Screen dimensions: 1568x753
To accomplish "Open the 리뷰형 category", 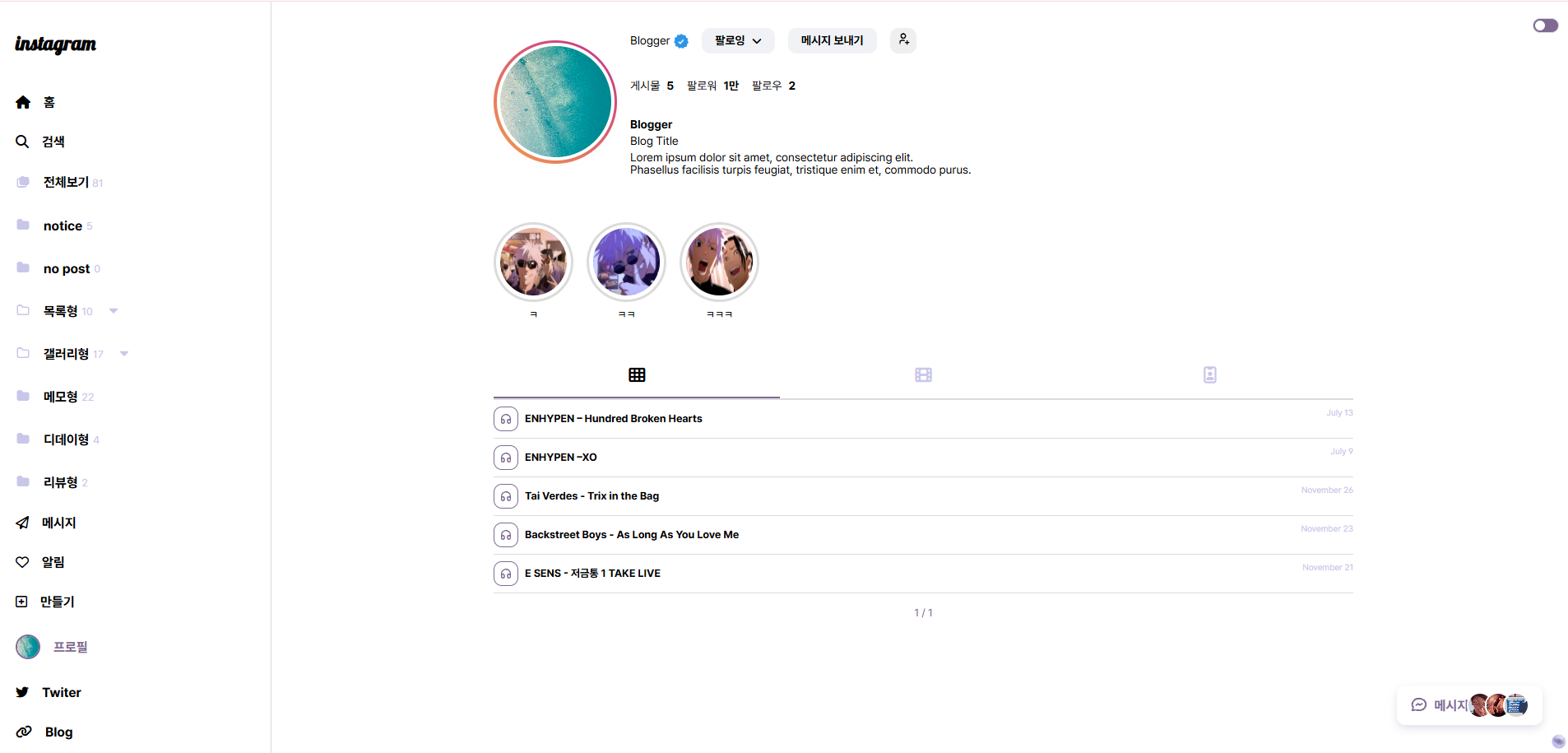I will point(61,482).
